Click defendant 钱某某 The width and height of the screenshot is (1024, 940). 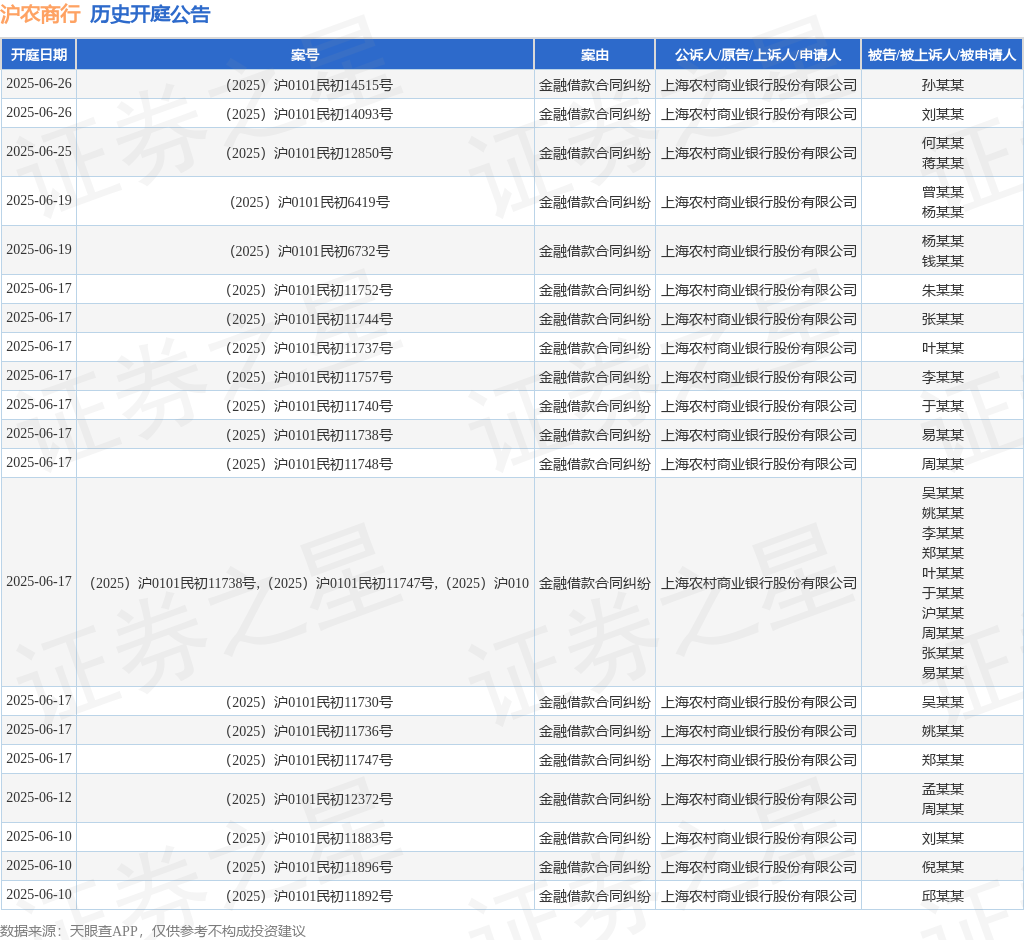click(942, 261)
